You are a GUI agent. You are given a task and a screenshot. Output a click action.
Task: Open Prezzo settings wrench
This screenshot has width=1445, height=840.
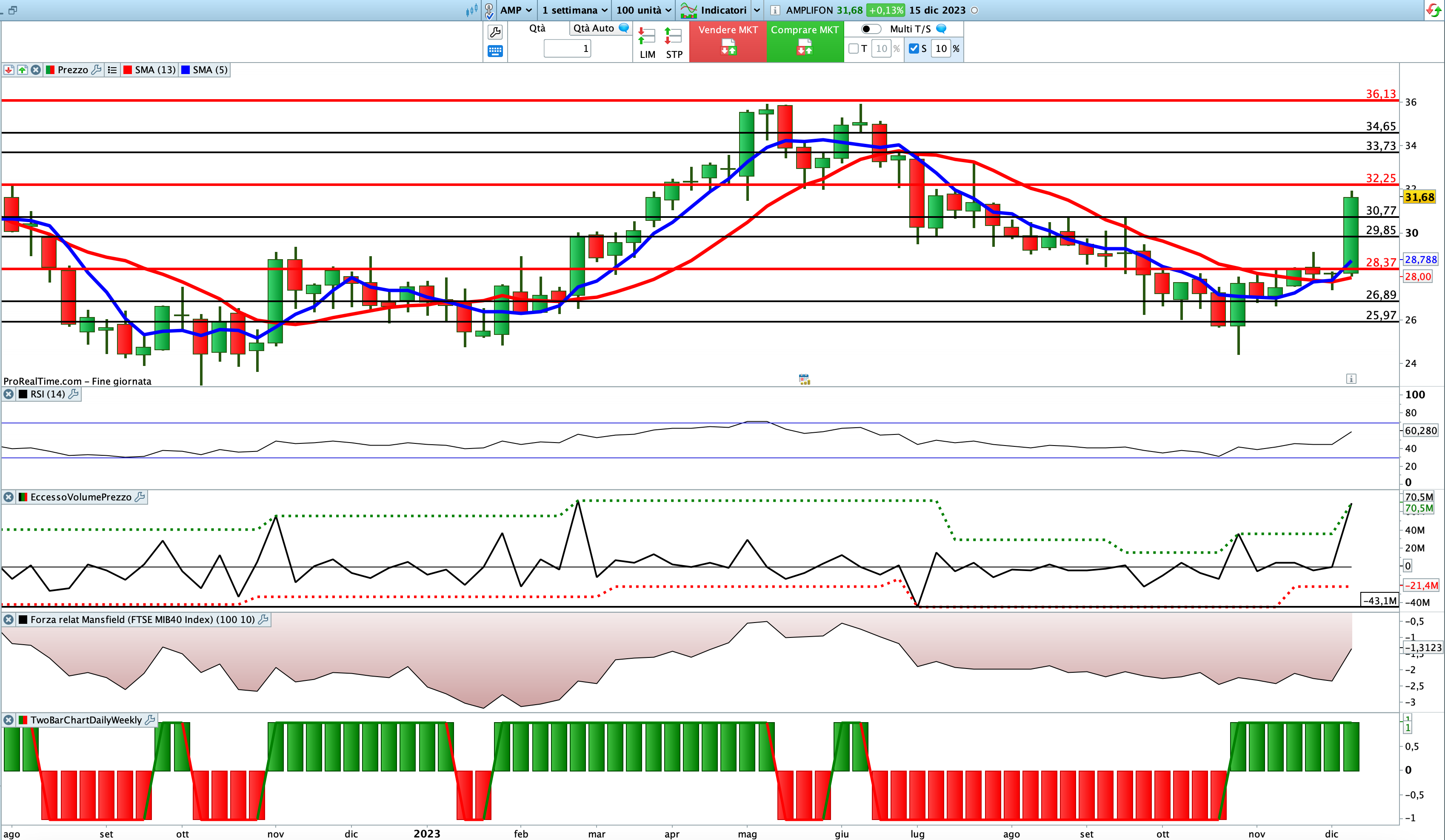point(96,70)
